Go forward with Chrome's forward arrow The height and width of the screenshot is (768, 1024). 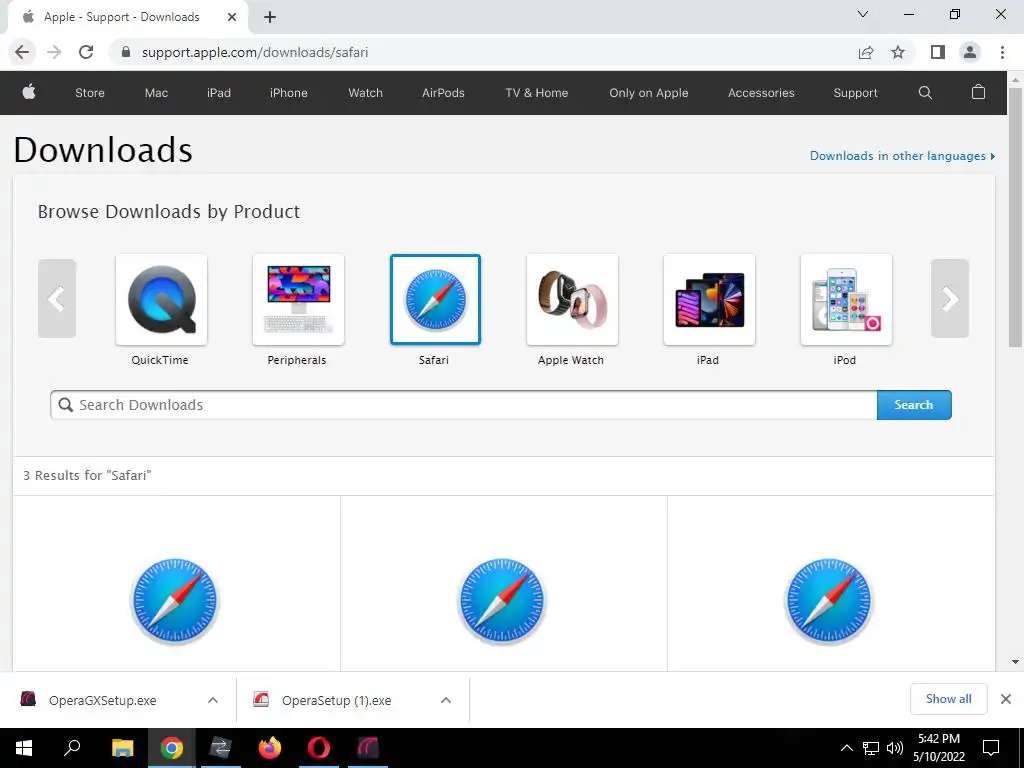click(x=54, y=52)
